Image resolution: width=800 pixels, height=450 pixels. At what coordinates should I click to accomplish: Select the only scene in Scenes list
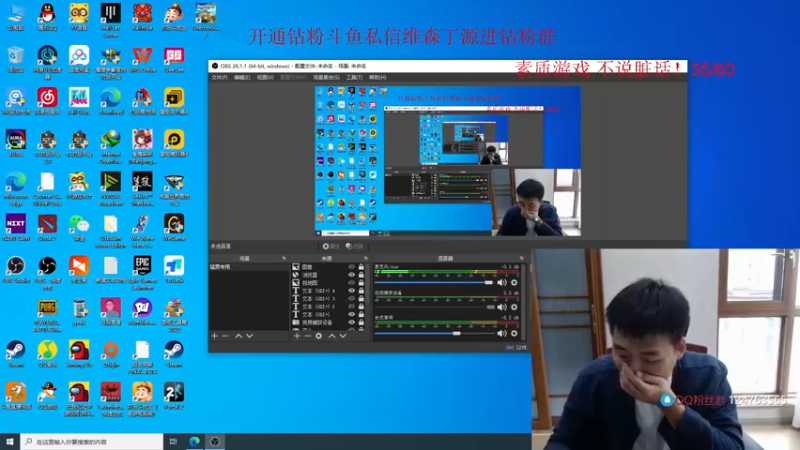248,267
